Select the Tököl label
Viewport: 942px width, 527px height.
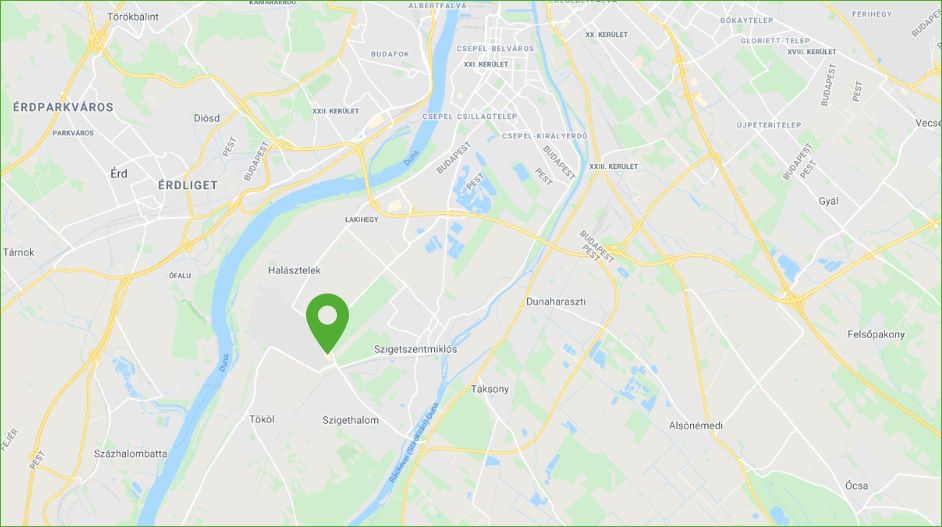click(x=262, y=419)
